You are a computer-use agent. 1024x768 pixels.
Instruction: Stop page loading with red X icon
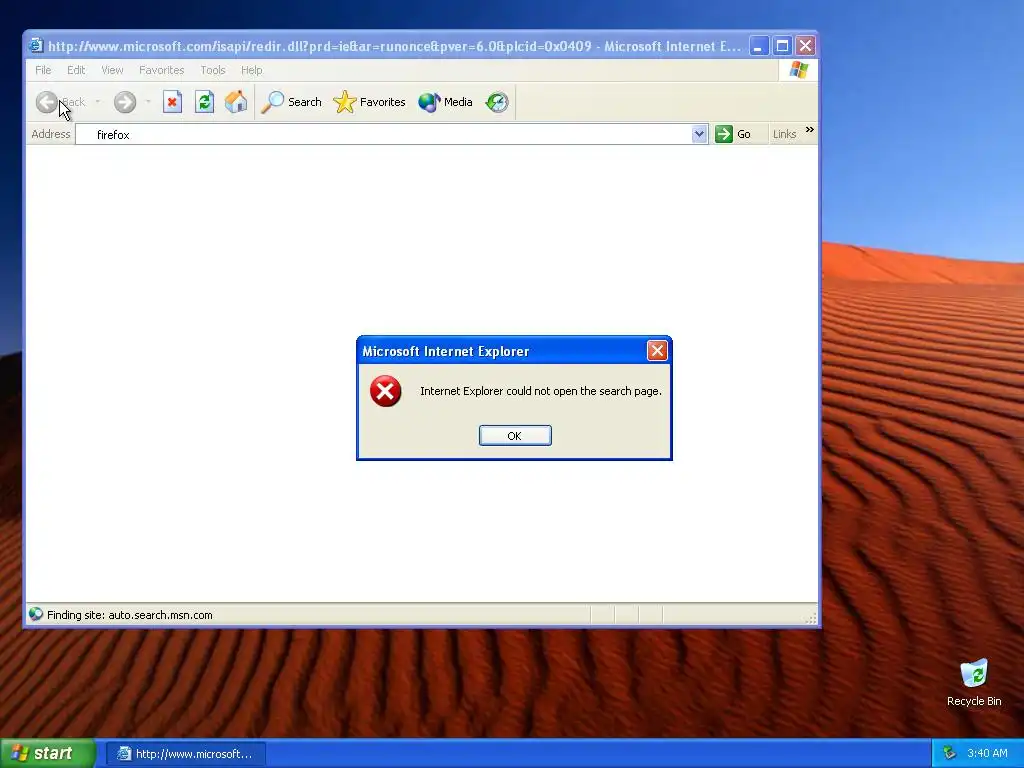172,102
